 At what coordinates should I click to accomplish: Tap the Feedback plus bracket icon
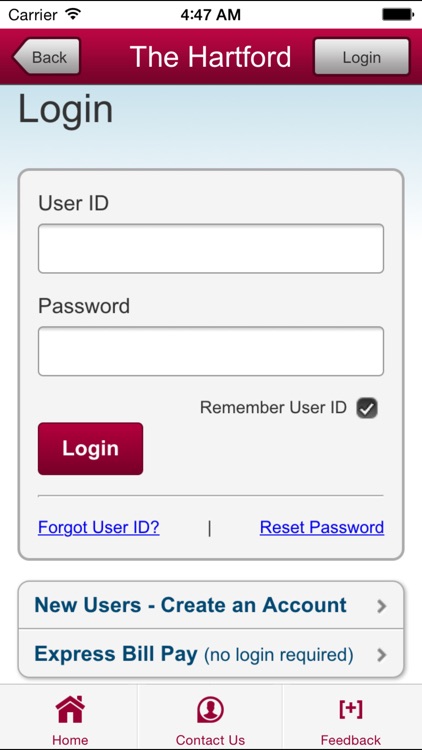tap(351, 708)
